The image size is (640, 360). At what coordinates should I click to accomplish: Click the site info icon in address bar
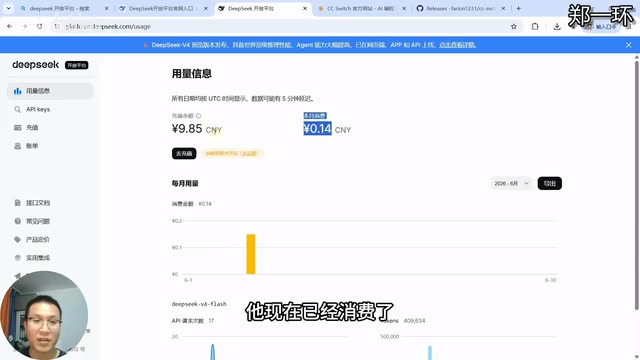pyautogui.click(x=57, y=27)
